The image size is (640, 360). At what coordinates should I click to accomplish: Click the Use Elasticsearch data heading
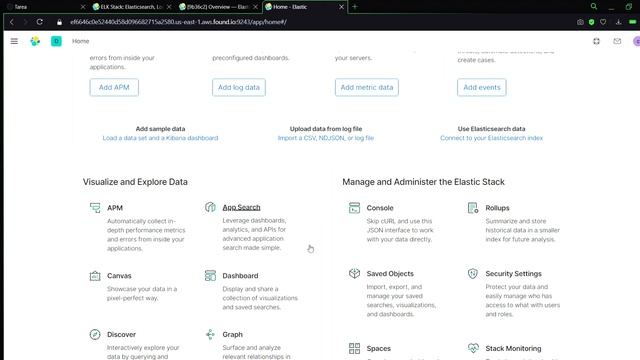point(491,129)
